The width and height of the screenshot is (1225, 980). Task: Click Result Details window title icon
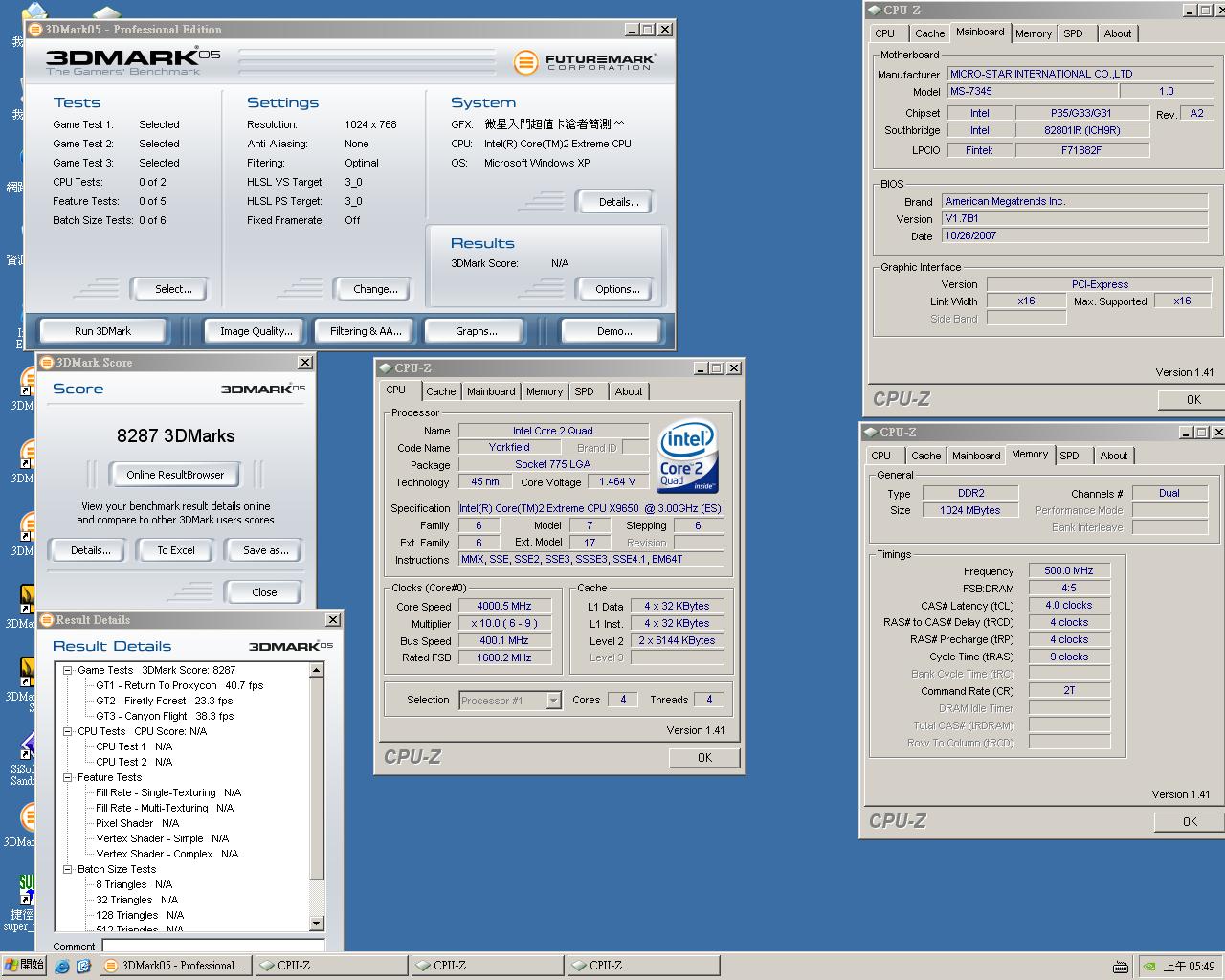click(x=47, y=619)
